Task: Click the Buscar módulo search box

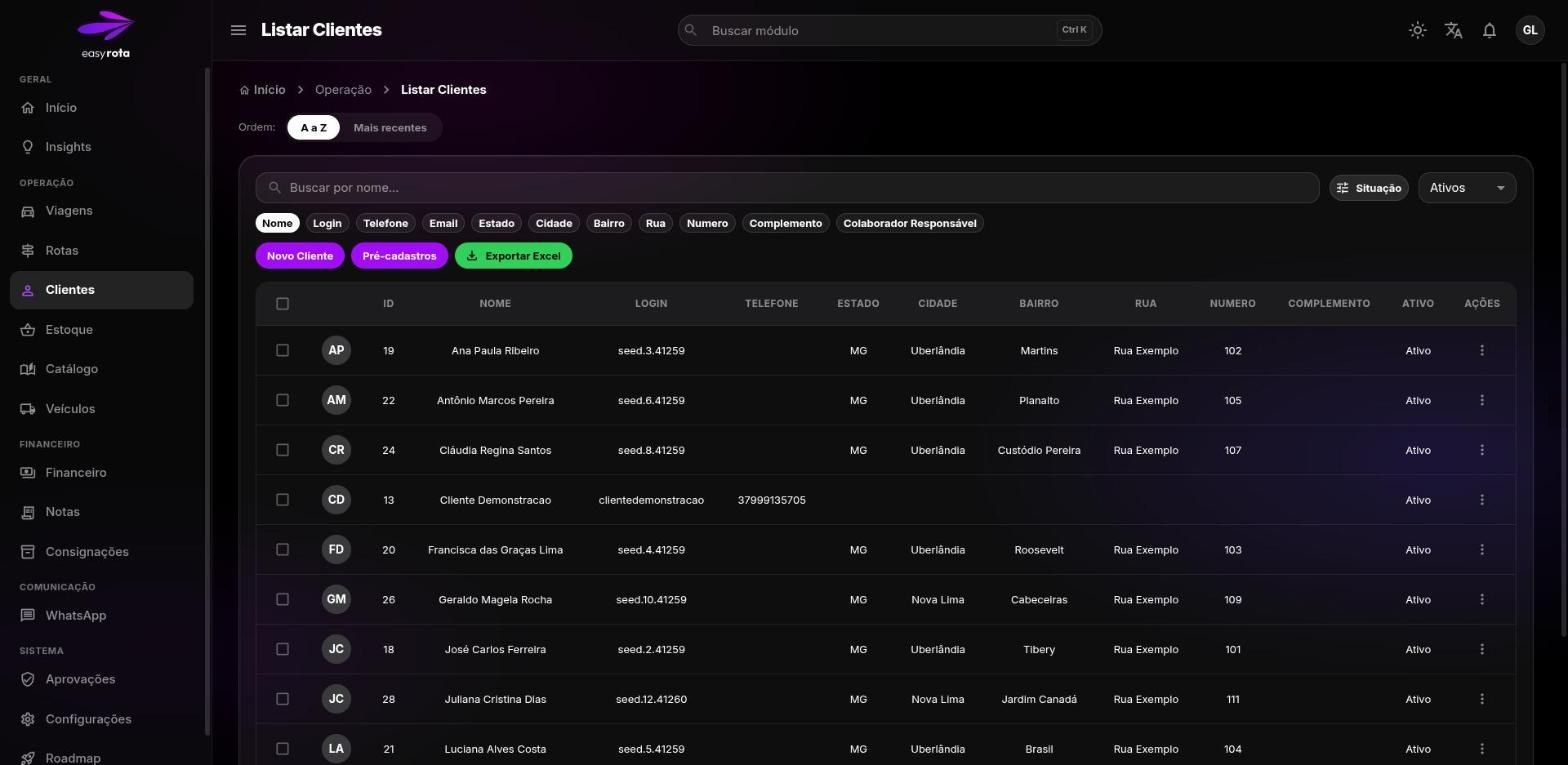Action: 889,30
